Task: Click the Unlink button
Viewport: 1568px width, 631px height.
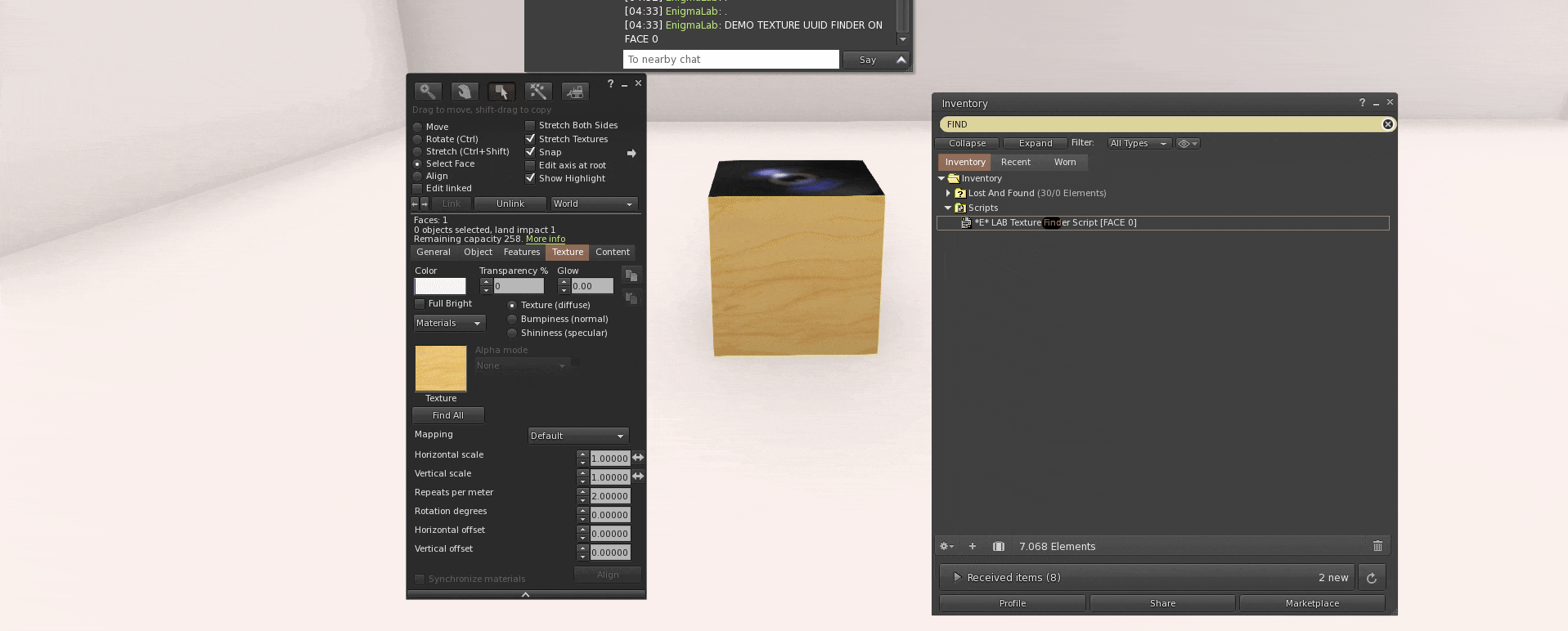Action: pyautogui.click(x=510, y=204)
